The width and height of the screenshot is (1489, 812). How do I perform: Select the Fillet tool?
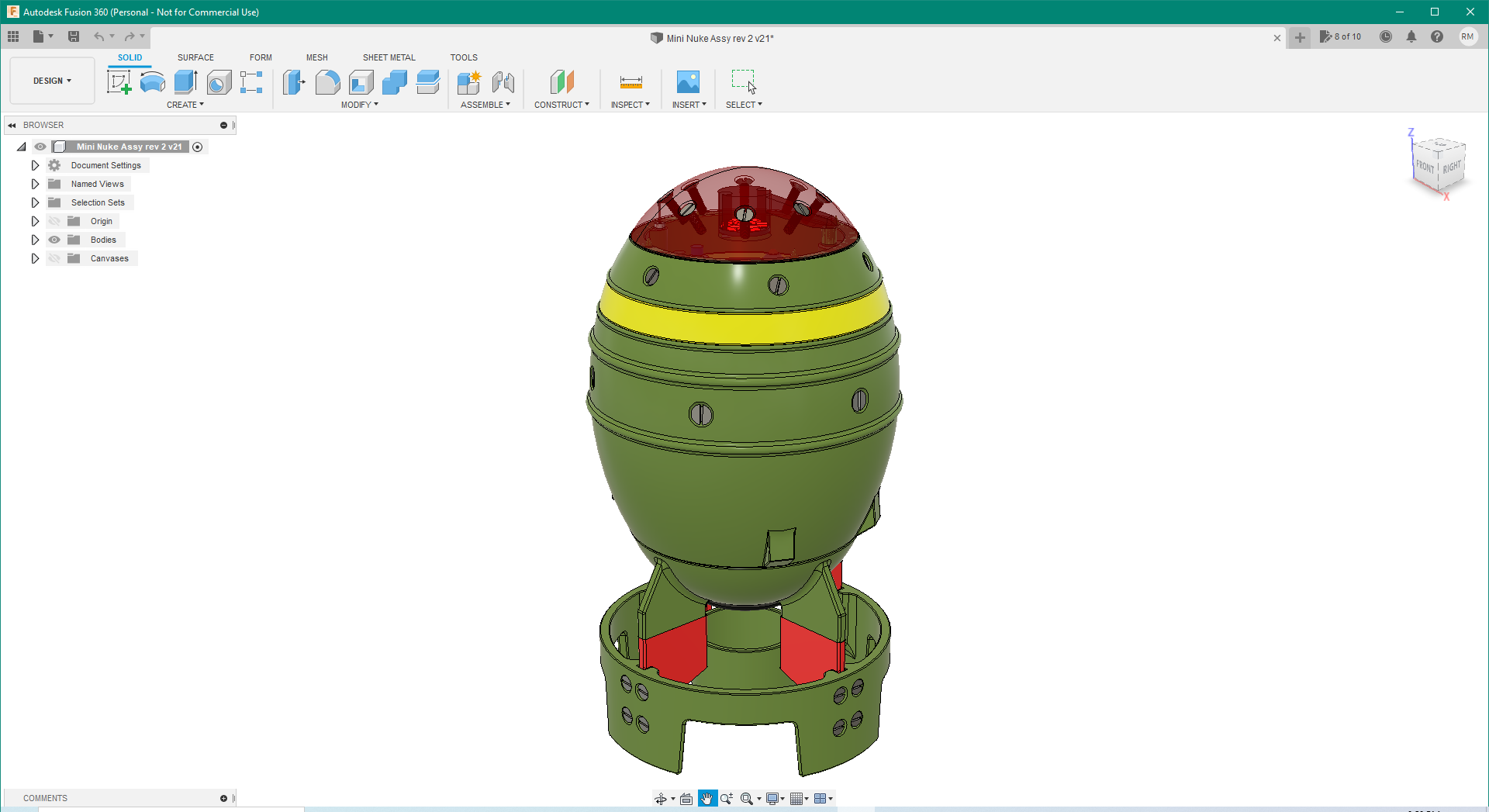327,81
